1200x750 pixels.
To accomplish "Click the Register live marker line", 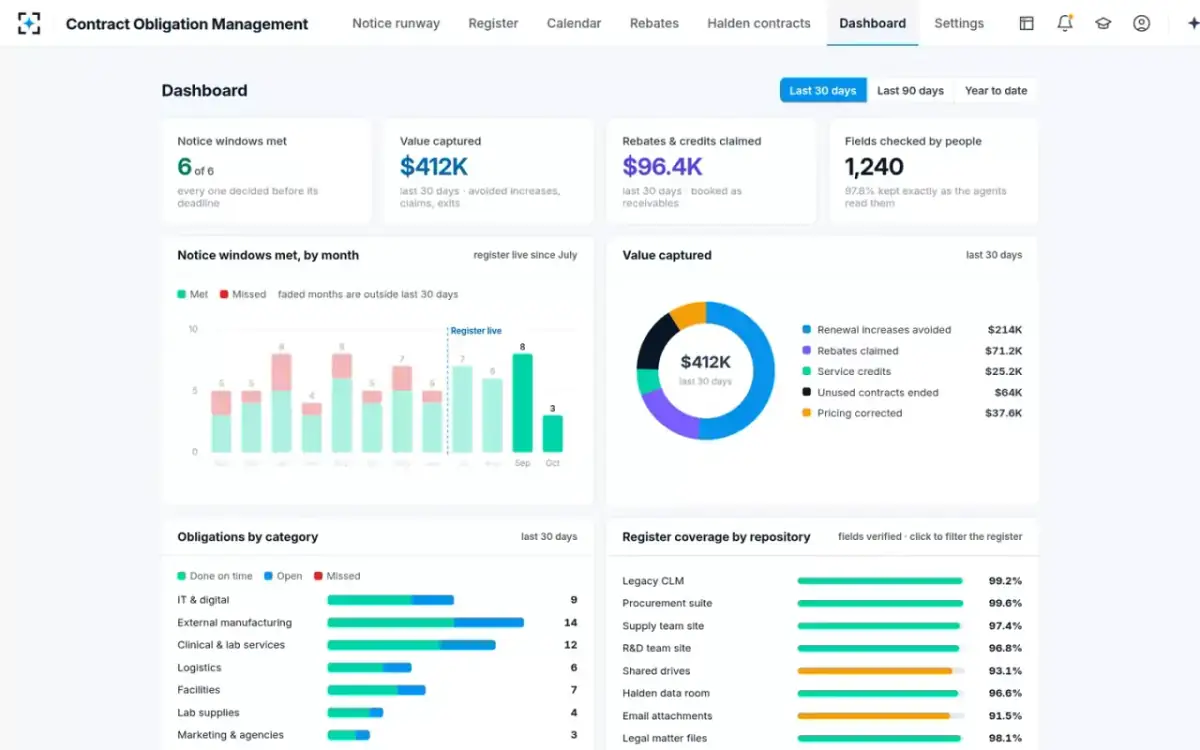I will coord(446,390).
